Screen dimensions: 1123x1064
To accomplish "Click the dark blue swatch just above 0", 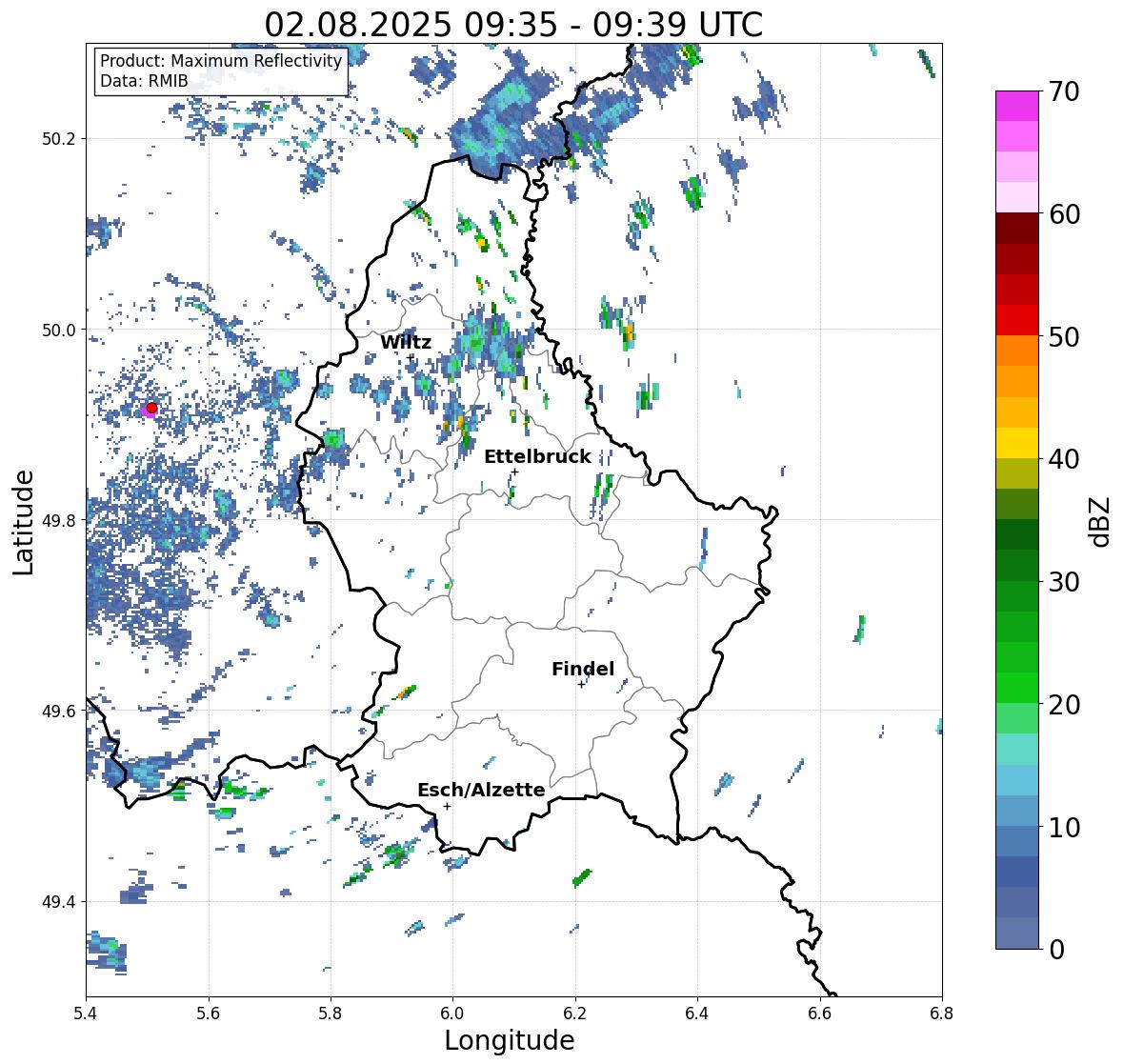I will coord(1017,934).
